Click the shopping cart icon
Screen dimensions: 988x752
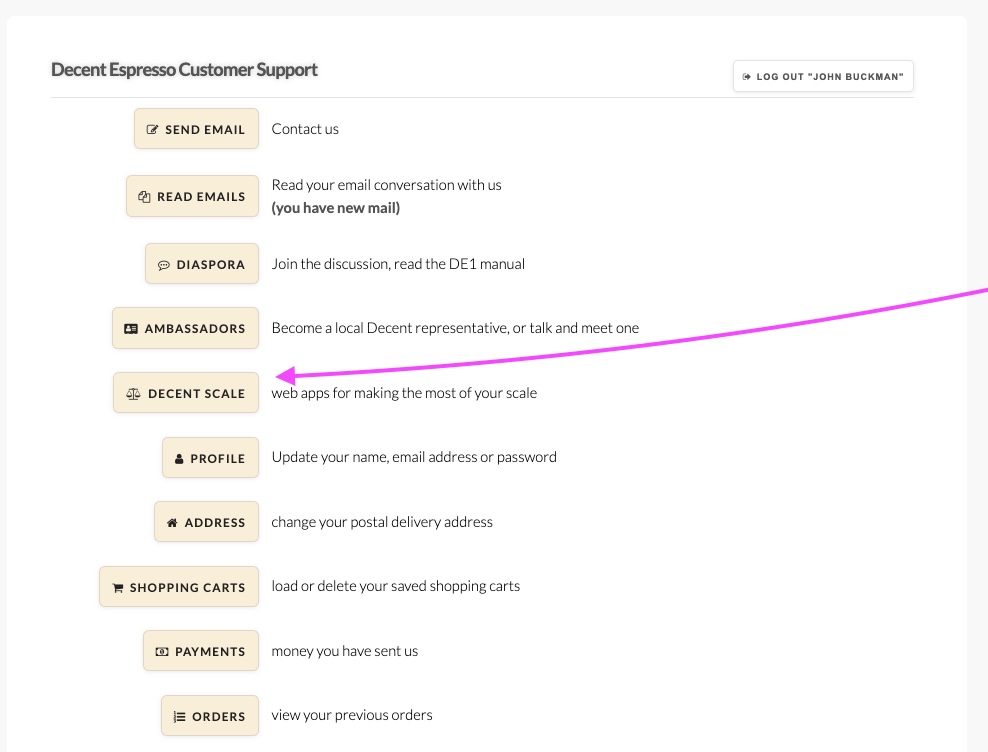tap(118, 588)
